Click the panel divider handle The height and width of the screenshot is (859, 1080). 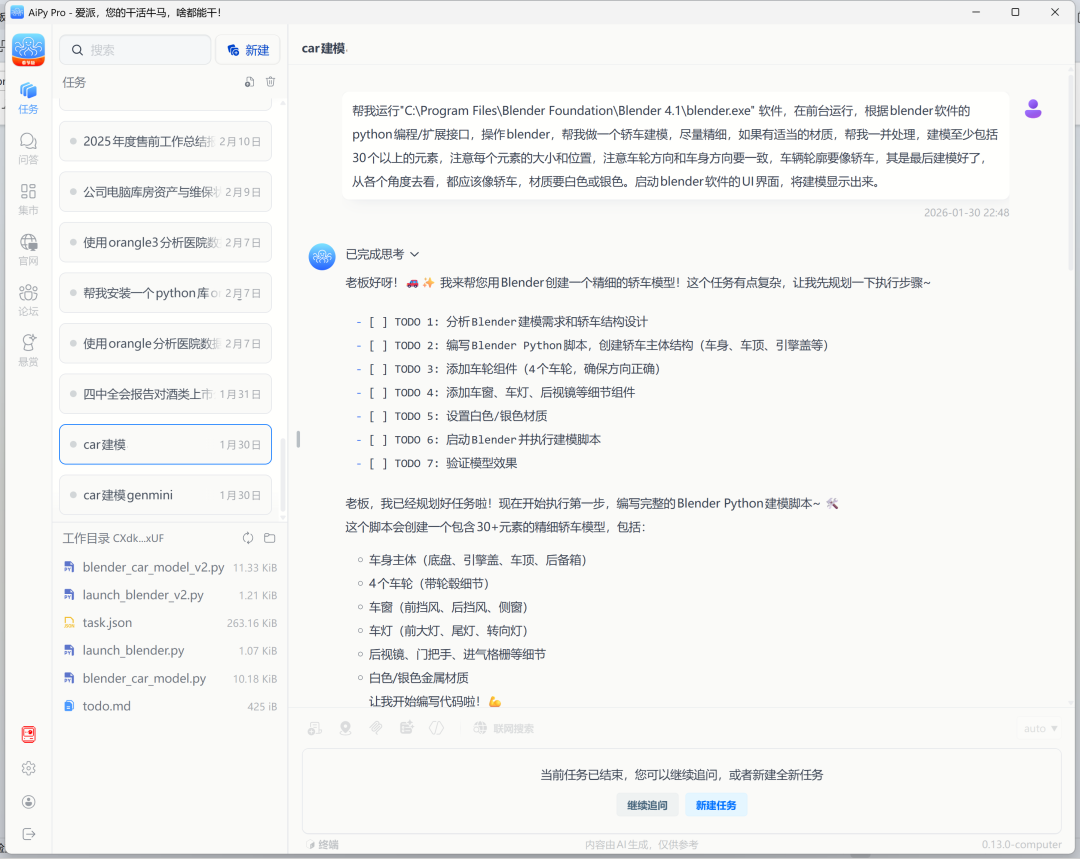[298, 439]
